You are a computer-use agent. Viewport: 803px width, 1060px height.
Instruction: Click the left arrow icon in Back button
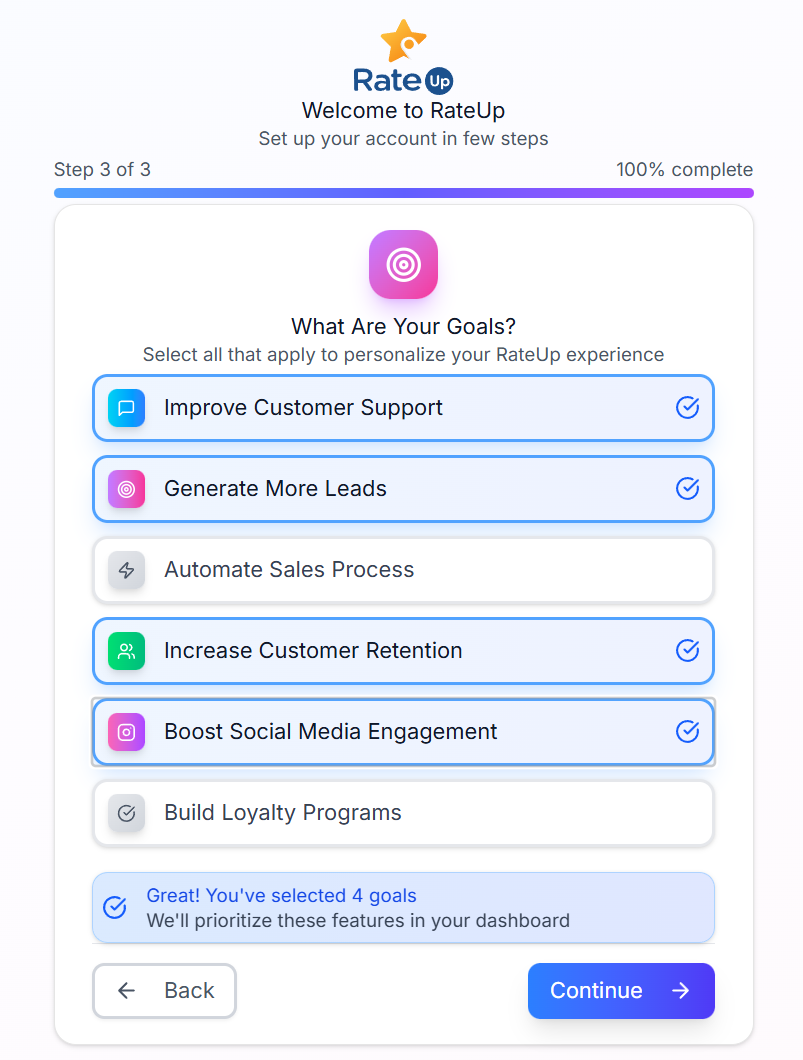(127, 991)
